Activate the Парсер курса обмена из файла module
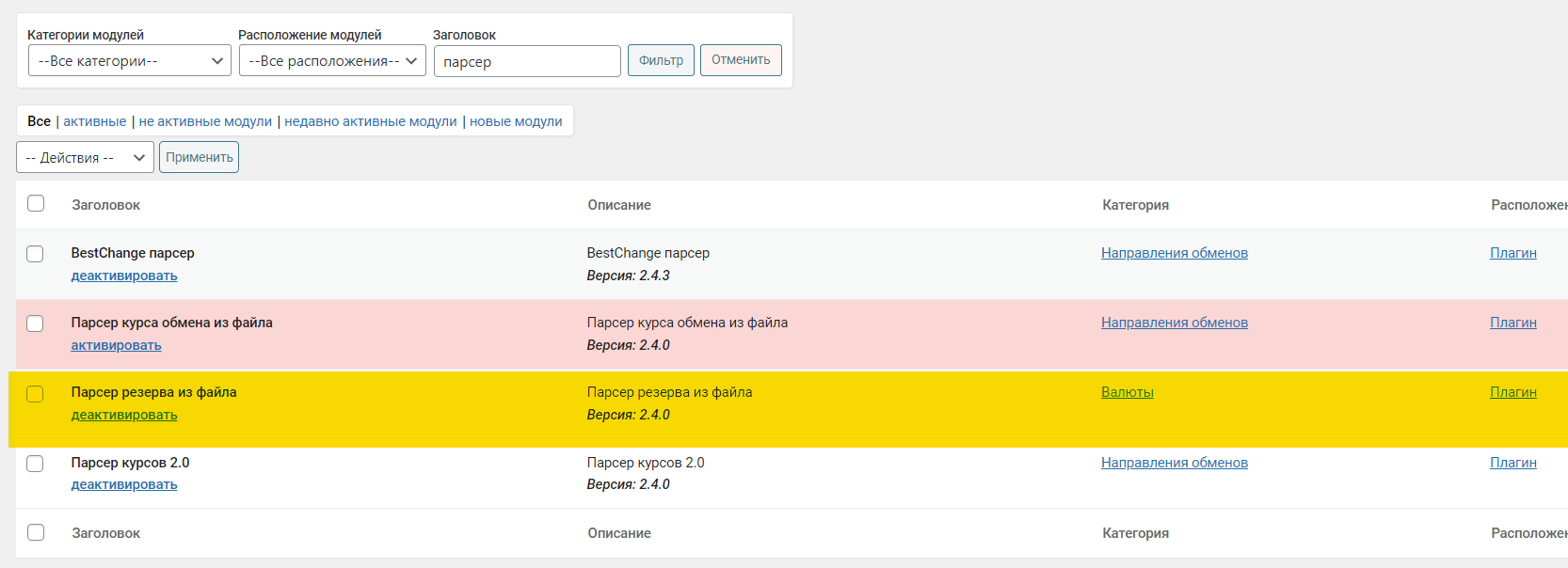This screenshot has width=1568, height=568. [x=116, y=345]
